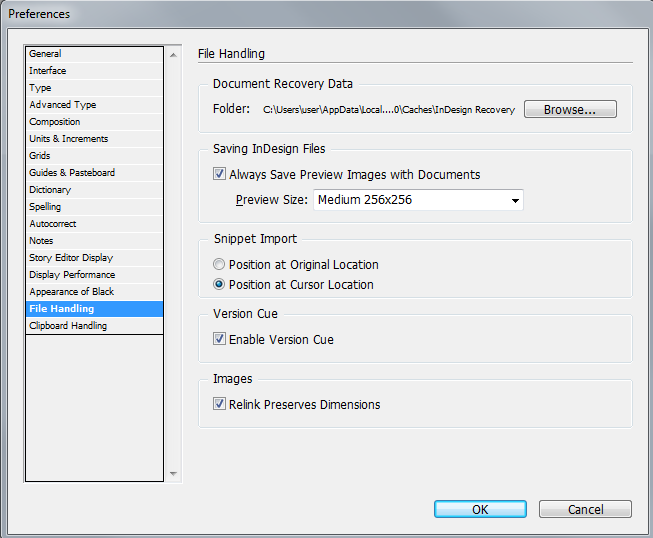Open Display Performance preferences
The width and height of the screenshot is (653, 538).
point(94,275)
